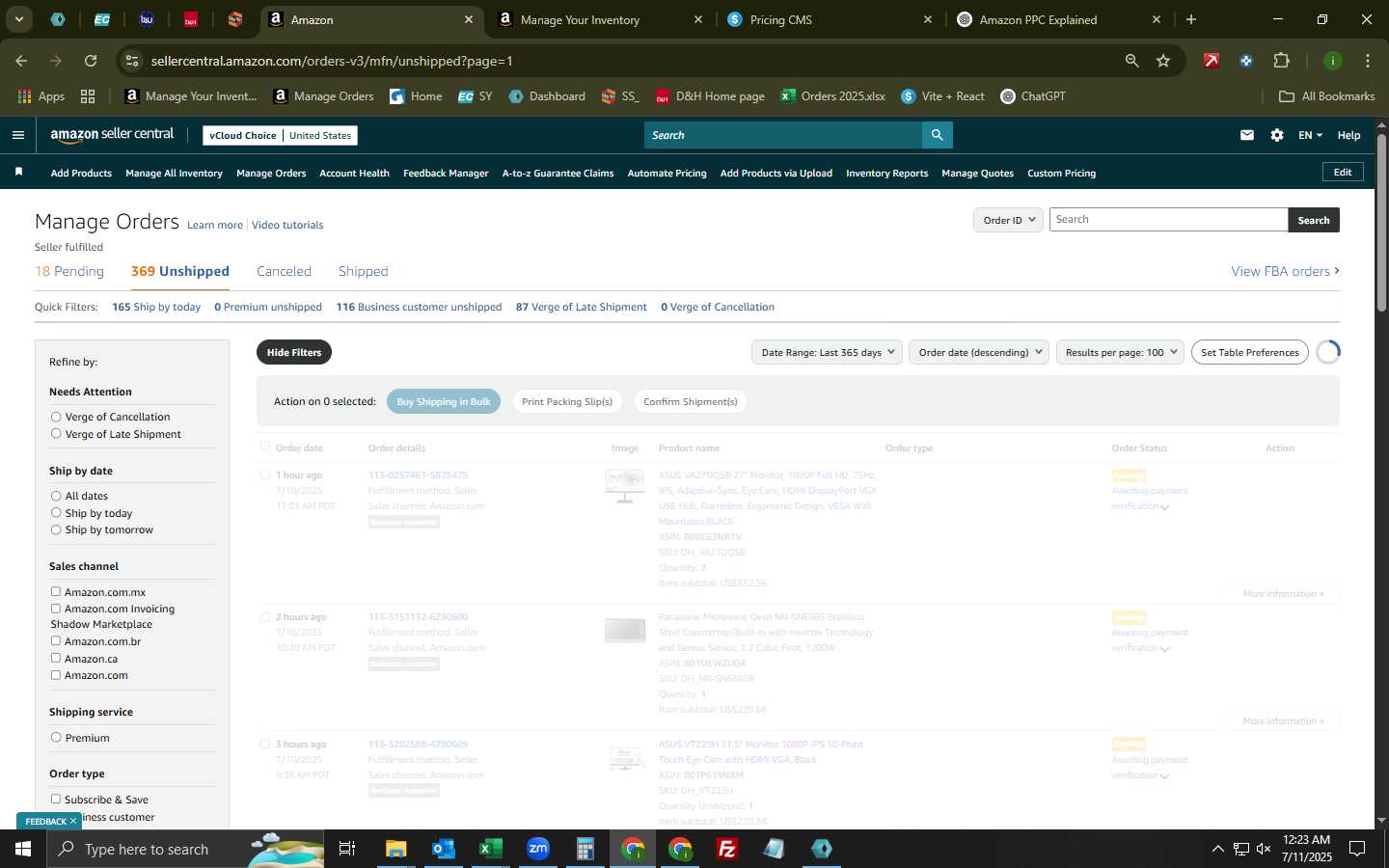Open the vCloud Choice United States selector
This screenshot has width=1389, height=868.
click(x=281, y=135)
